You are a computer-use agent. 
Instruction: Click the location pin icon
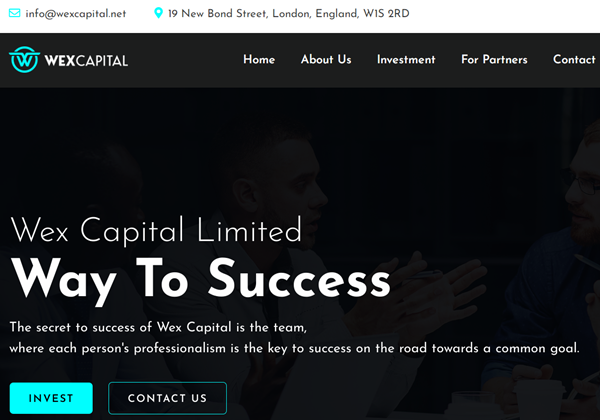[x=158, y=13]
